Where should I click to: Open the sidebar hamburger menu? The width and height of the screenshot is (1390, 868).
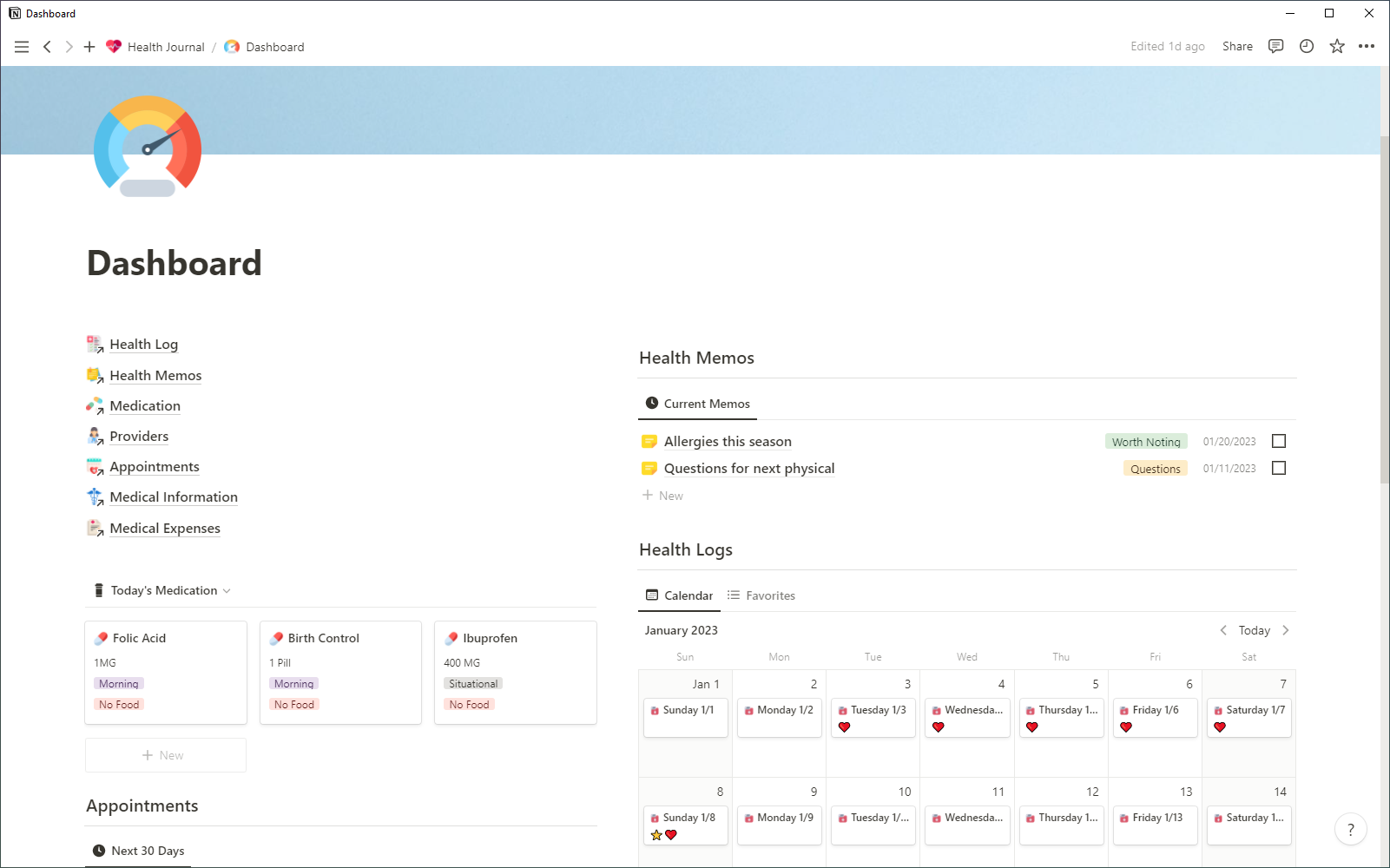click(22, 47)
